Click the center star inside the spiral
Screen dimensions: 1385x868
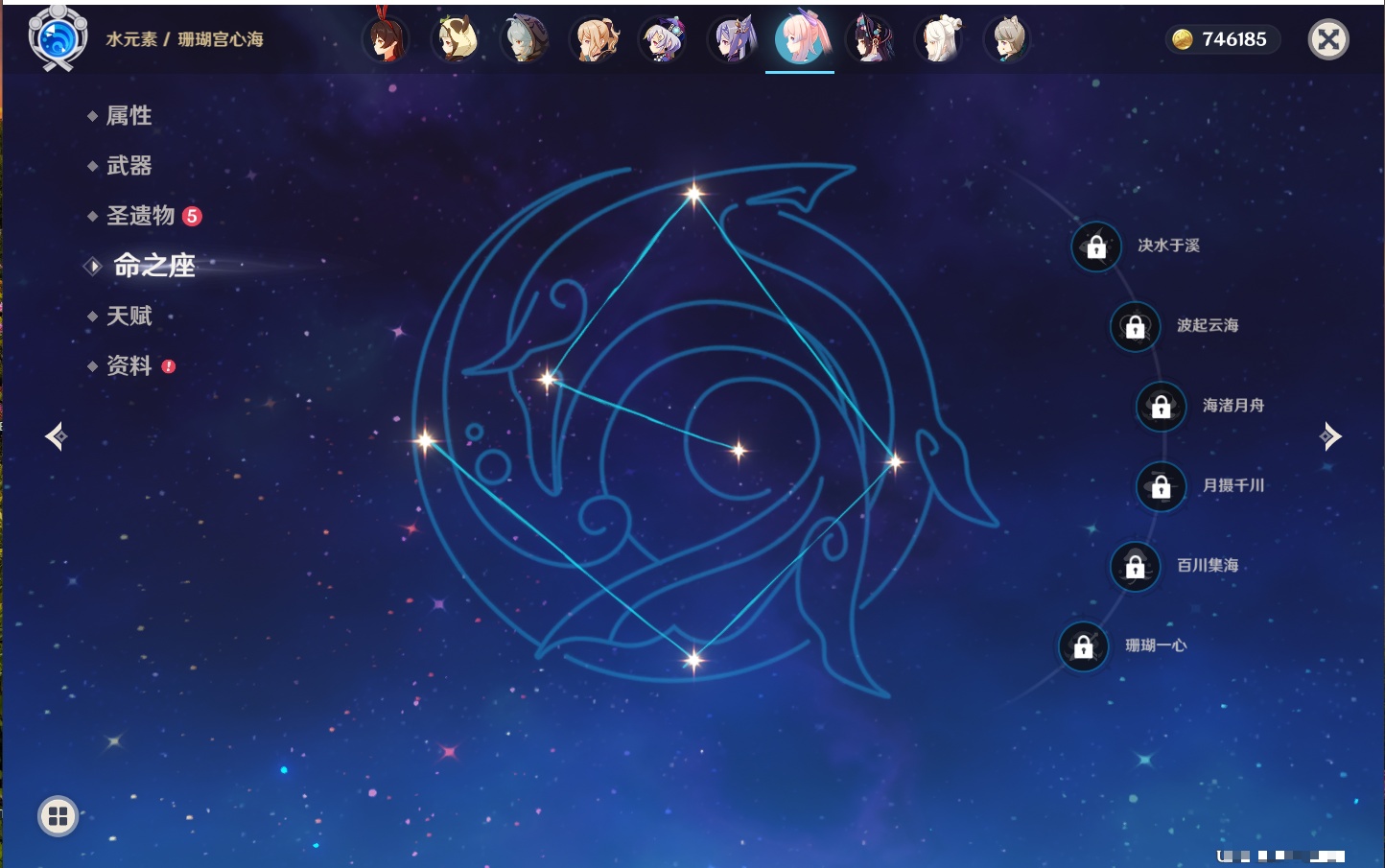pos(739,450)
